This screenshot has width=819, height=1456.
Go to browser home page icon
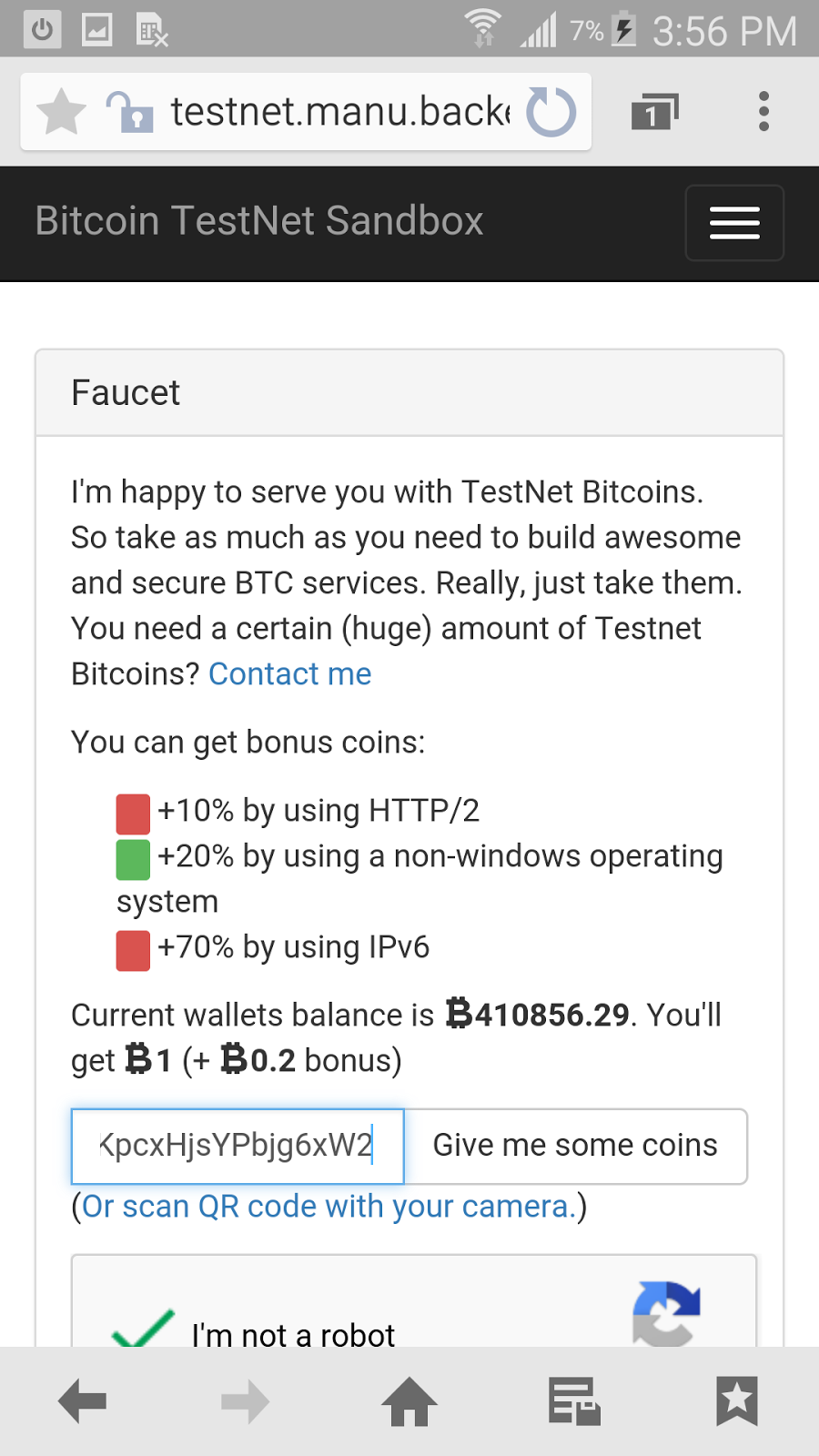click(x=409, y=1401)
